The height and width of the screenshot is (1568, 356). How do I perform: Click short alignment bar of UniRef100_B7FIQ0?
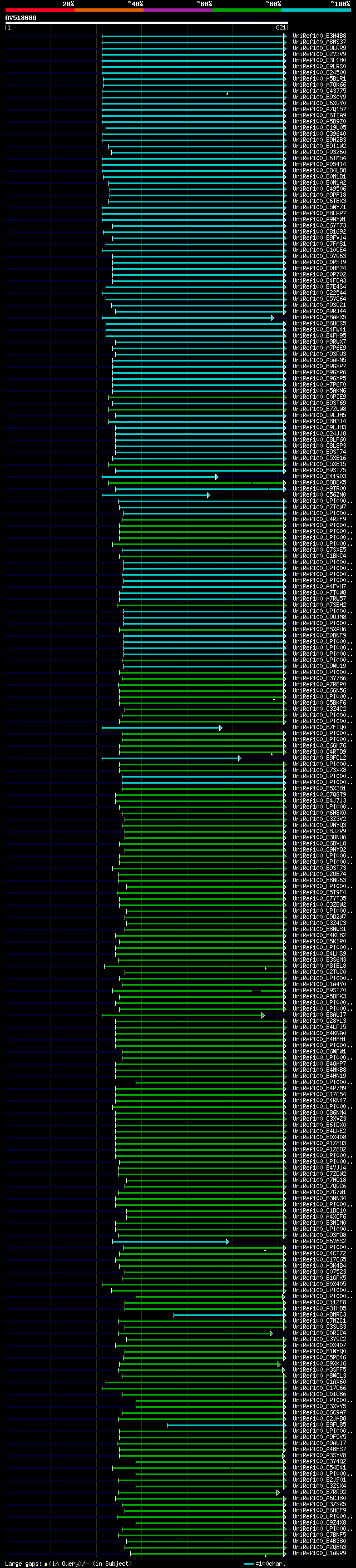tap(162, 728)
